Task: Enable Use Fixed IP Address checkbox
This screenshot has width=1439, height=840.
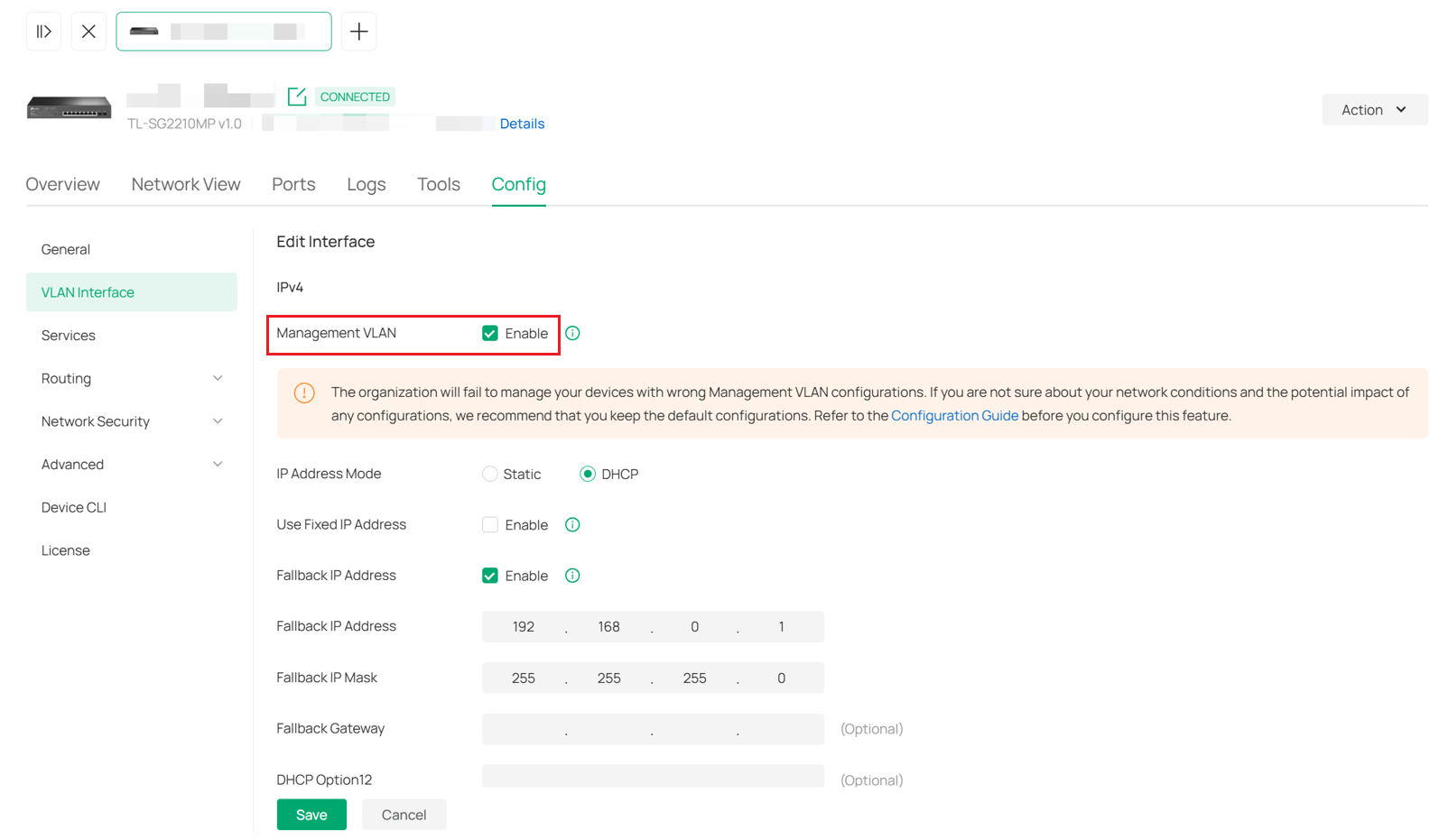Action: pos(490,525)
